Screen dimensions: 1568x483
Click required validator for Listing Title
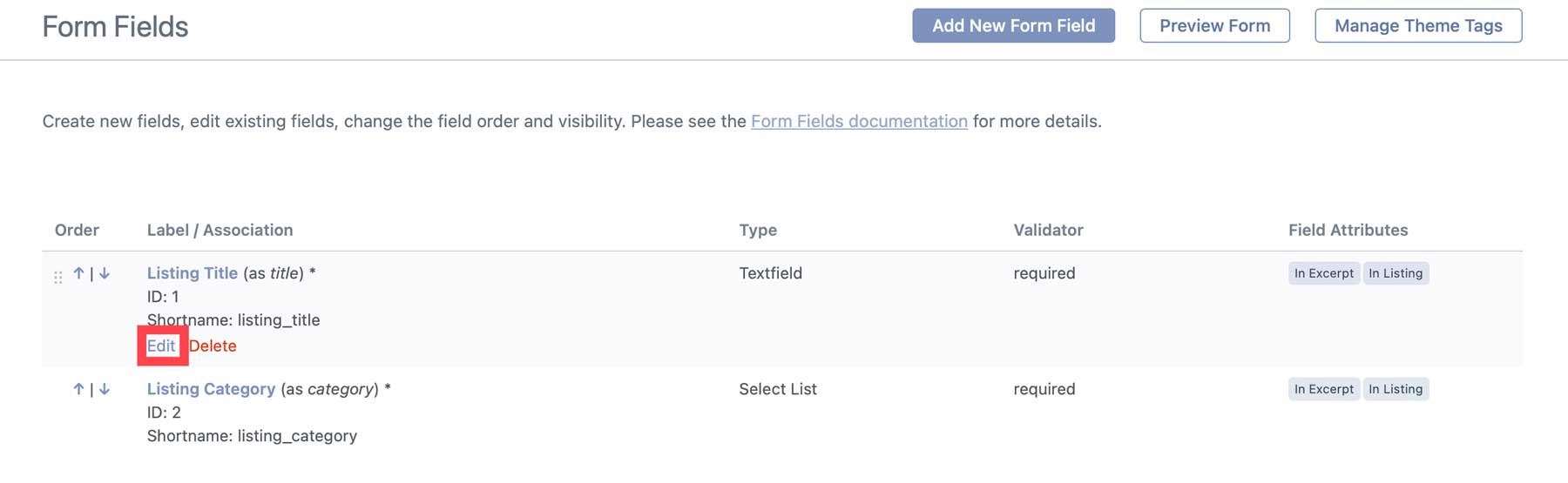click(x=1044, y=273)
